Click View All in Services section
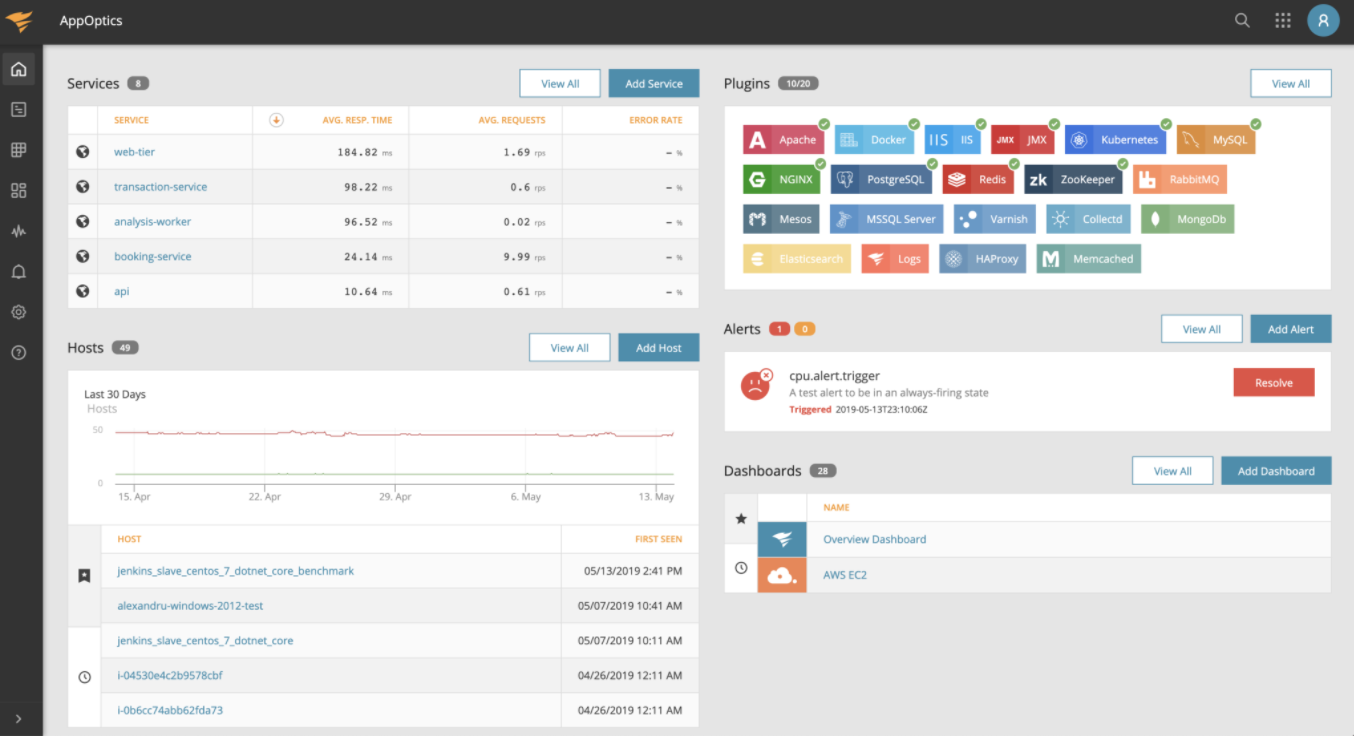 pyautogui.click(x=560, y=83)
